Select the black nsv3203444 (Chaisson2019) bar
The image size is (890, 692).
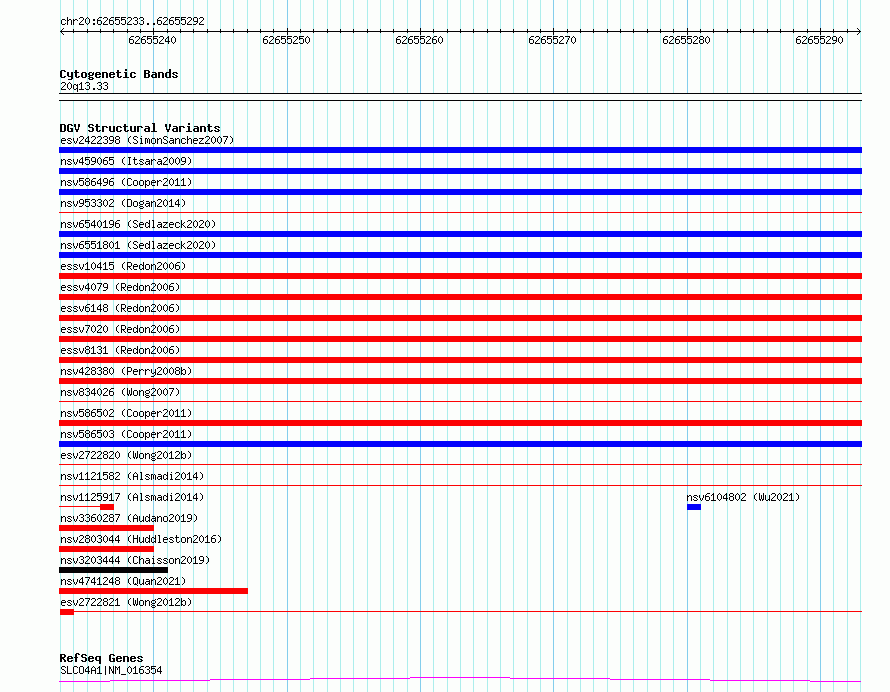(113, 570)
